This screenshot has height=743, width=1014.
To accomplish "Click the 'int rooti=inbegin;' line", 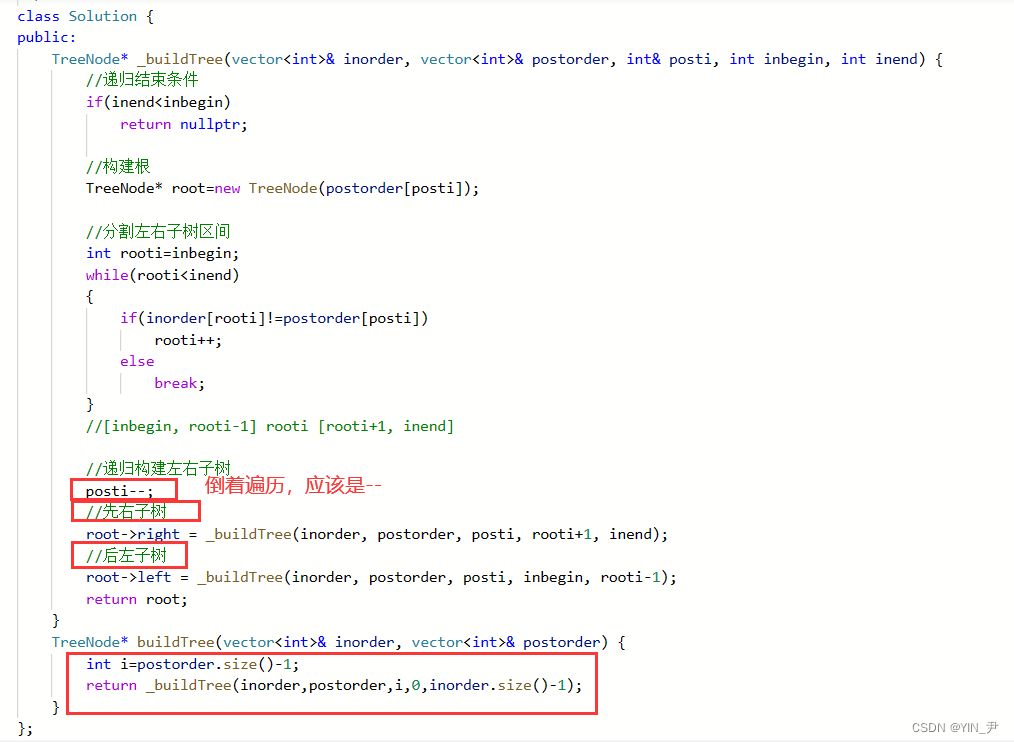I will (x=162, y=253).
